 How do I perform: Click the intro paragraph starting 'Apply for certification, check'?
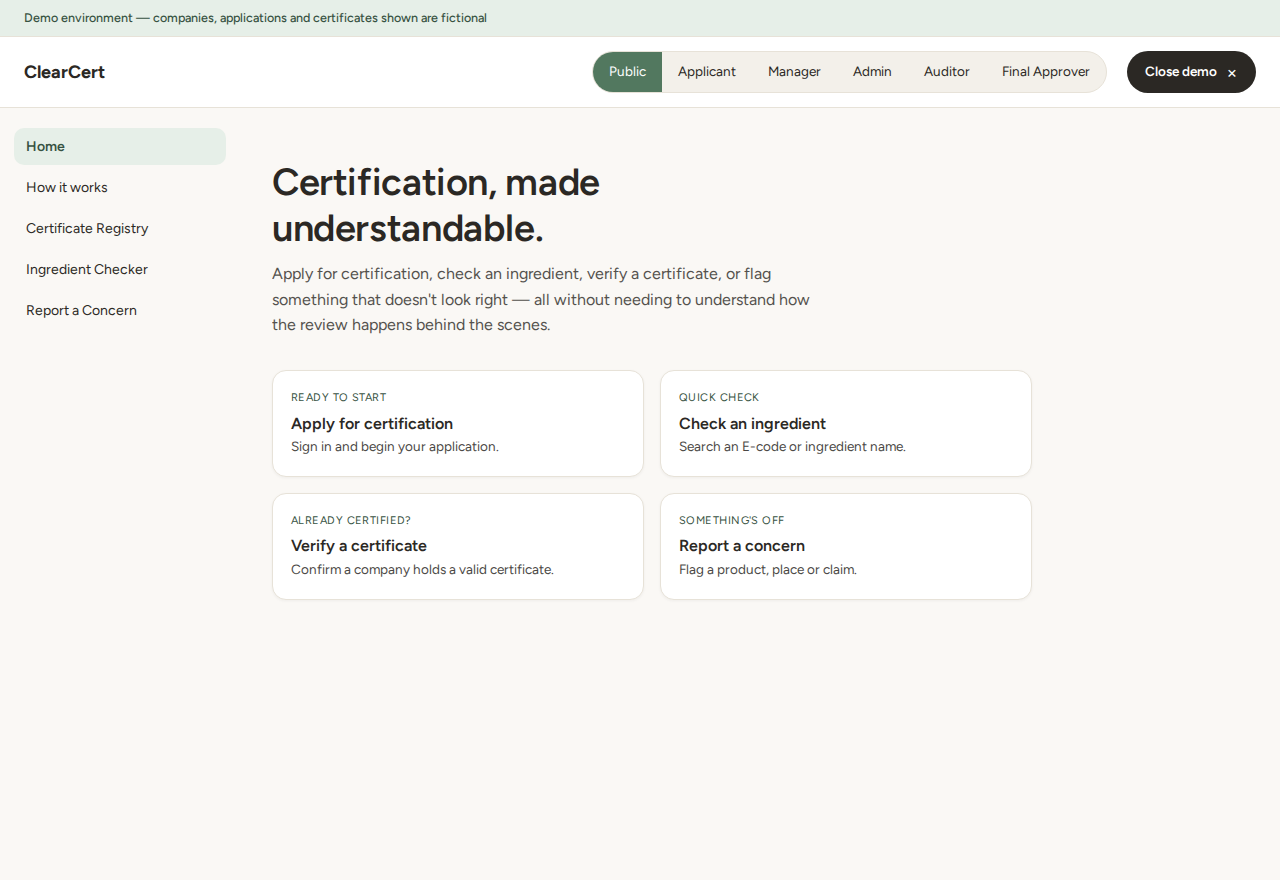[541, 299]
